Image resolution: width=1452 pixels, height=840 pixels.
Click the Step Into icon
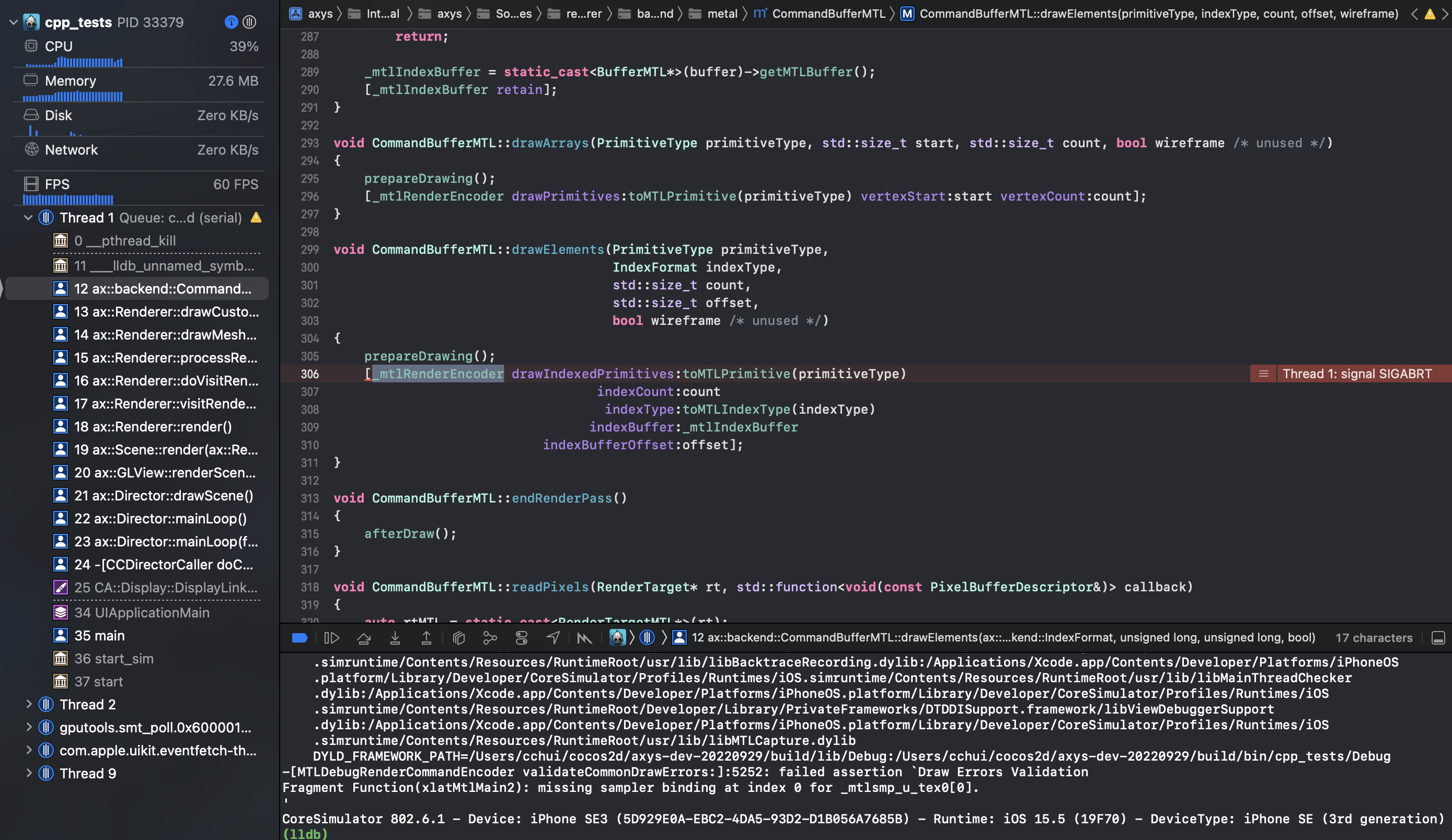(x=395, y=638)
